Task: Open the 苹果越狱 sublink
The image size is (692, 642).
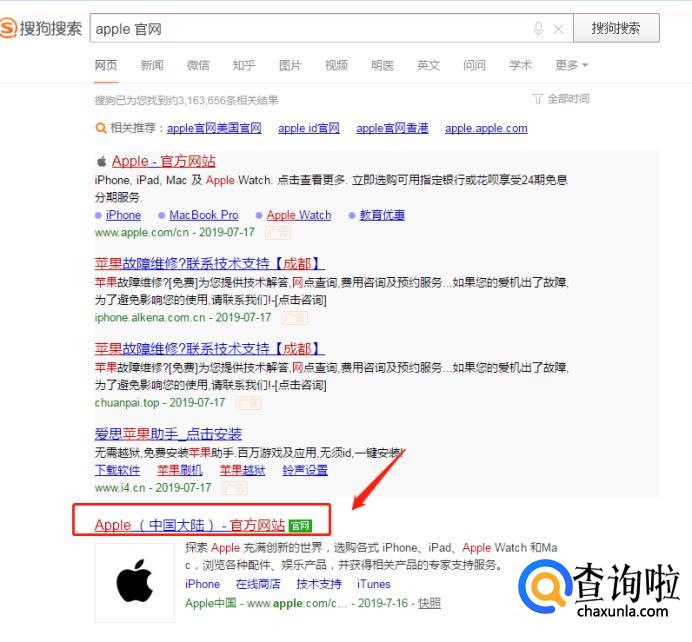Action: [x=243, y=470]
